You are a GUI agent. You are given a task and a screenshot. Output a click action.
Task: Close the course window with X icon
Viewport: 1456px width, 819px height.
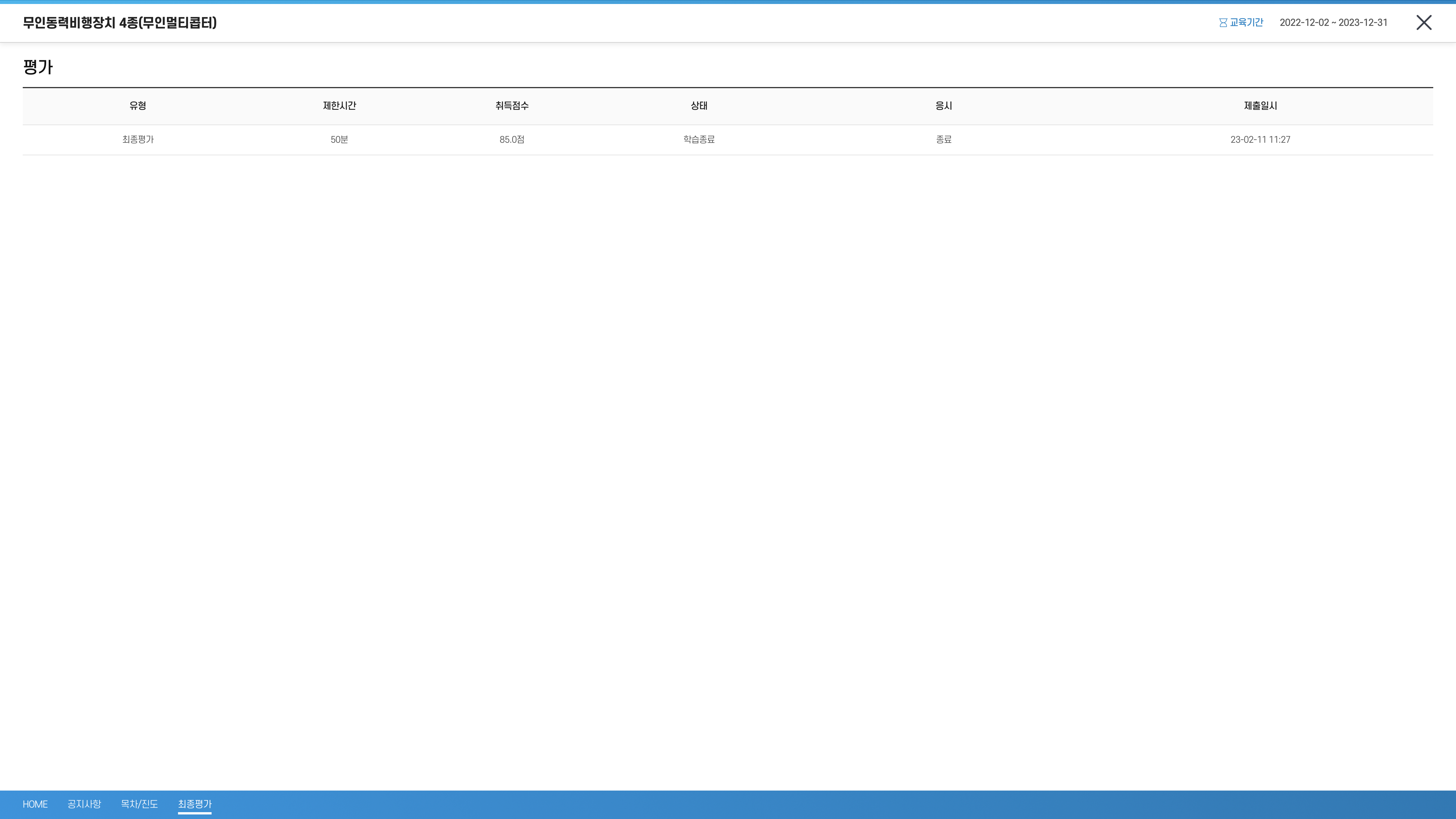1423,23
